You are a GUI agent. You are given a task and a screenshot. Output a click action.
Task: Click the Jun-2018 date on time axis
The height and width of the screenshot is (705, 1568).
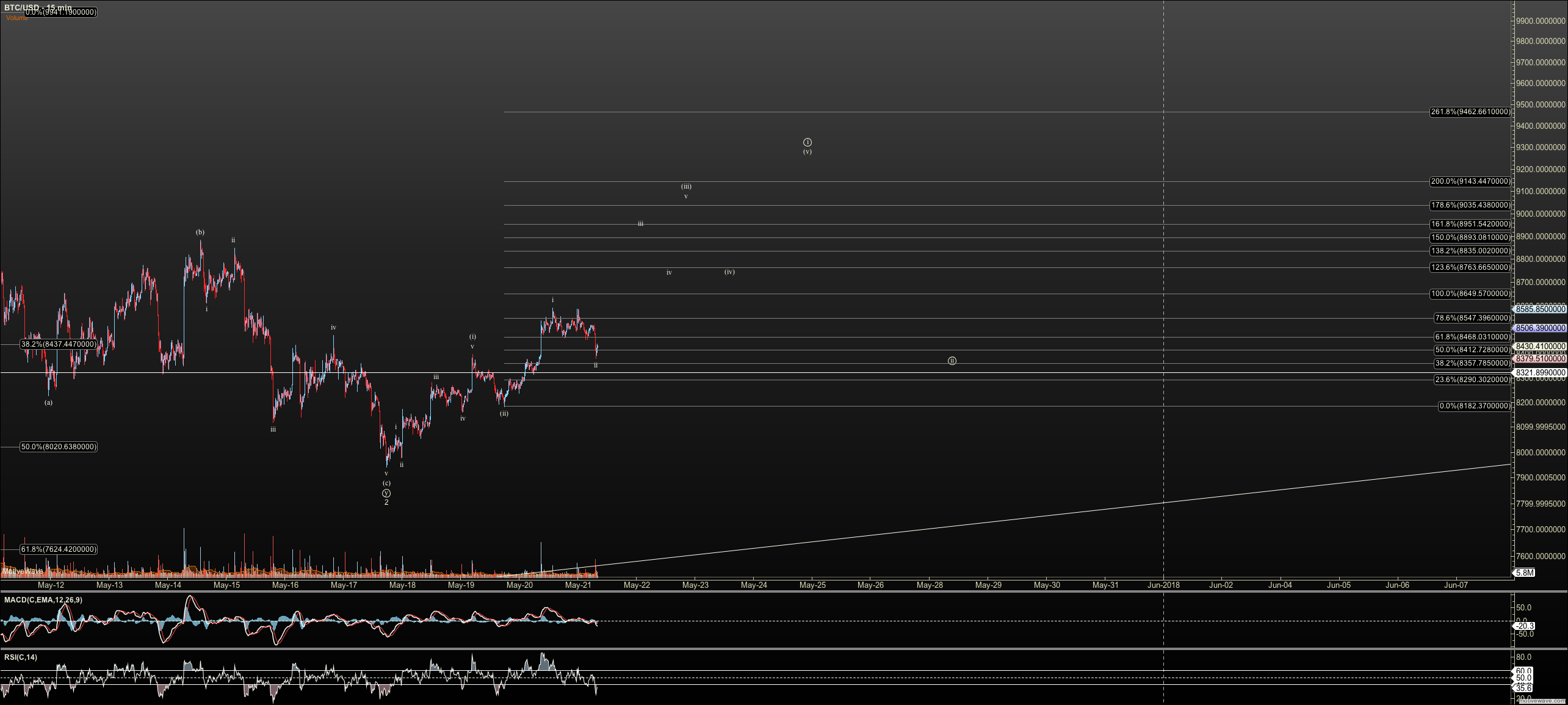click(1163, 585)
